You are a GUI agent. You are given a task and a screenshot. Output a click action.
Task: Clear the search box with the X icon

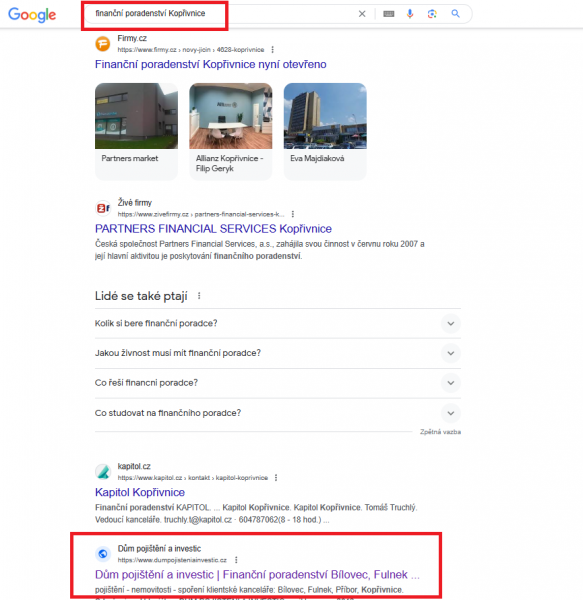click(362, 14)
